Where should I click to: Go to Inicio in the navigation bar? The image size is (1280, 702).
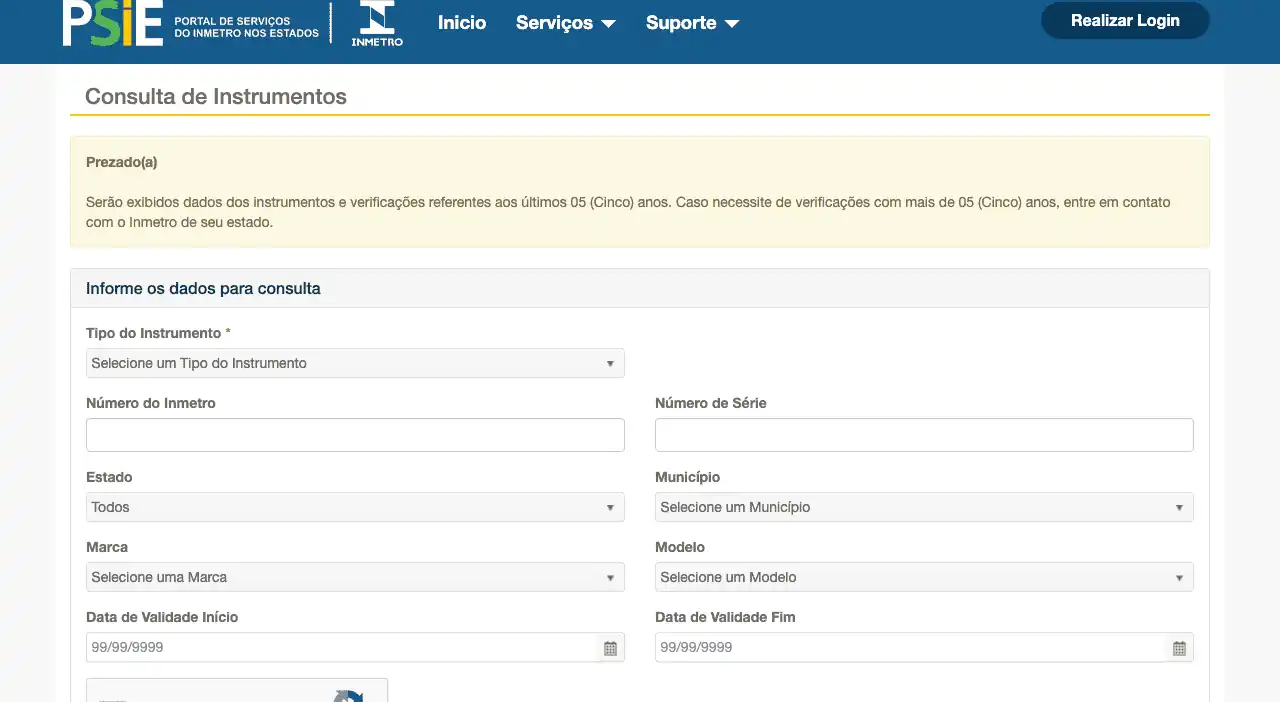tap(462, 23)
